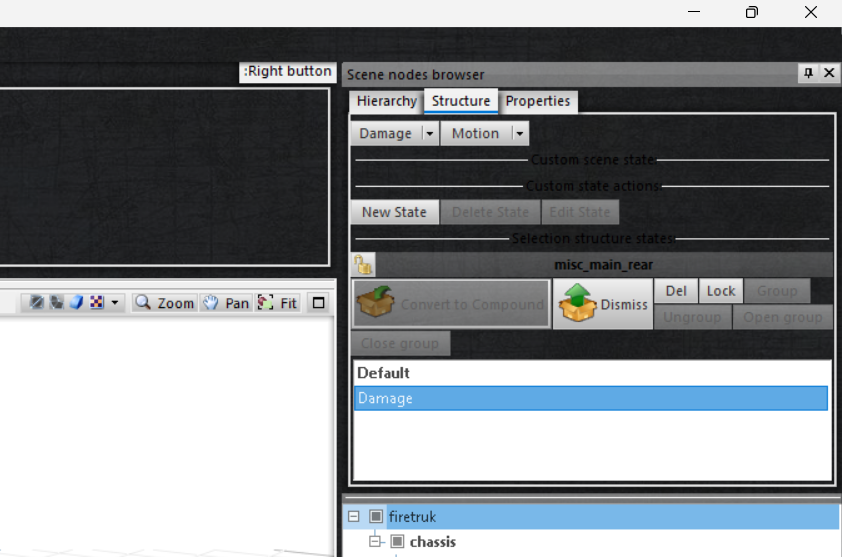
Task: Select the firetruk tree row
Action: pyautogui.click(x=591, y=517)
